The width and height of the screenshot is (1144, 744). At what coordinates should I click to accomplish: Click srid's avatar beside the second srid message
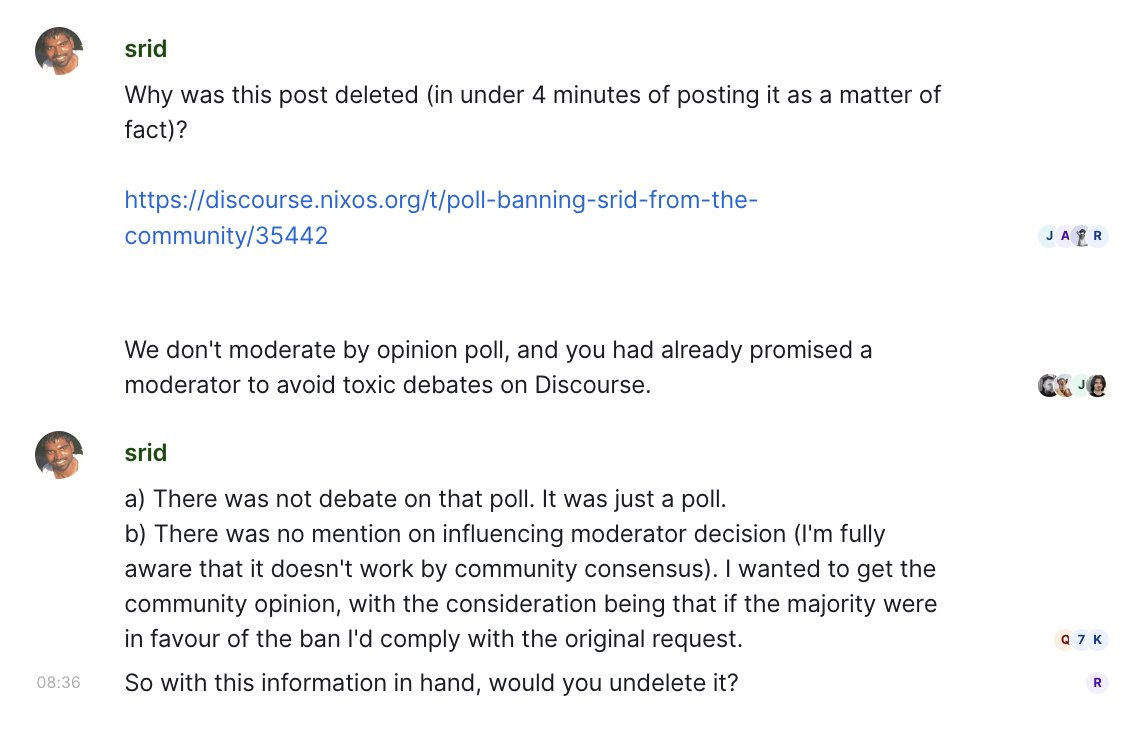(59, 454)
